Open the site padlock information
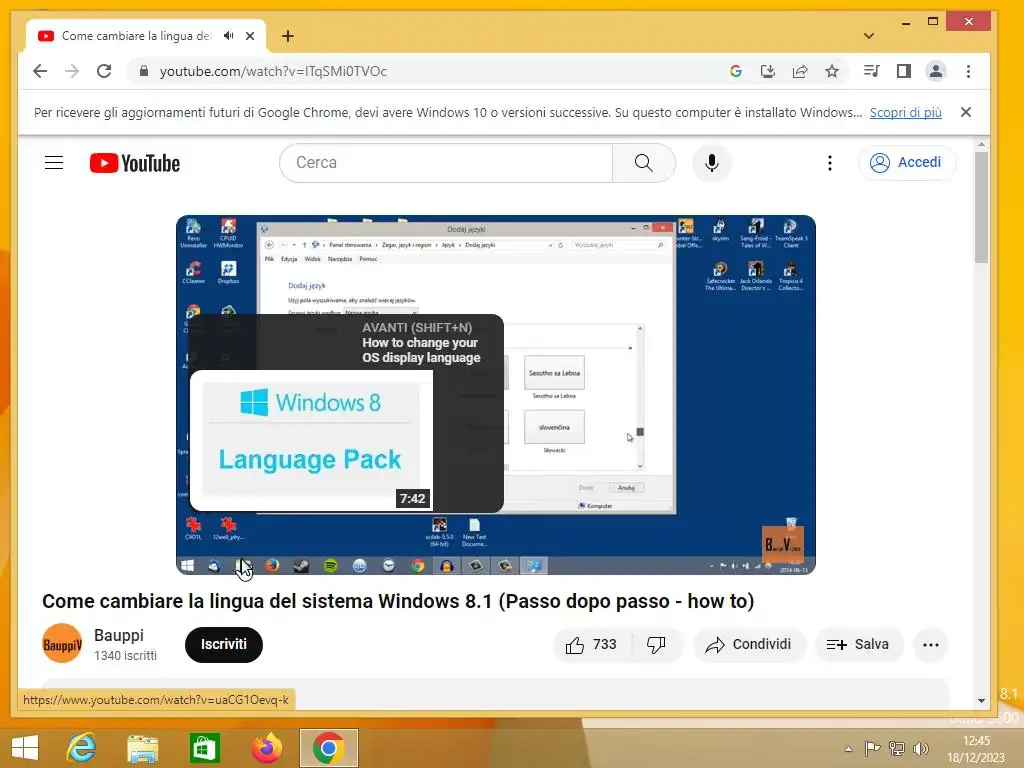The width and height of the screenshot is (1024, 768). click(x=144, y=71)
